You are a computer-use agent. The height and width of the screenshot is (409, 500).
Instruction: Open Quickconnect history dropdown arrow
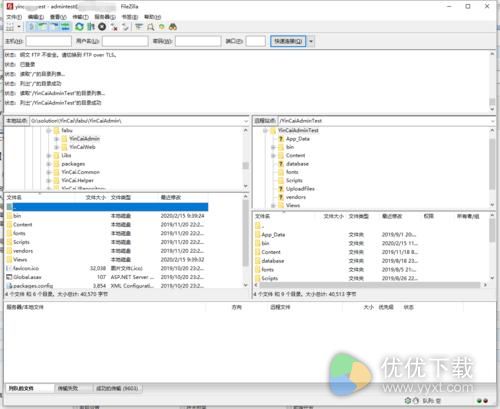(311, 41)
